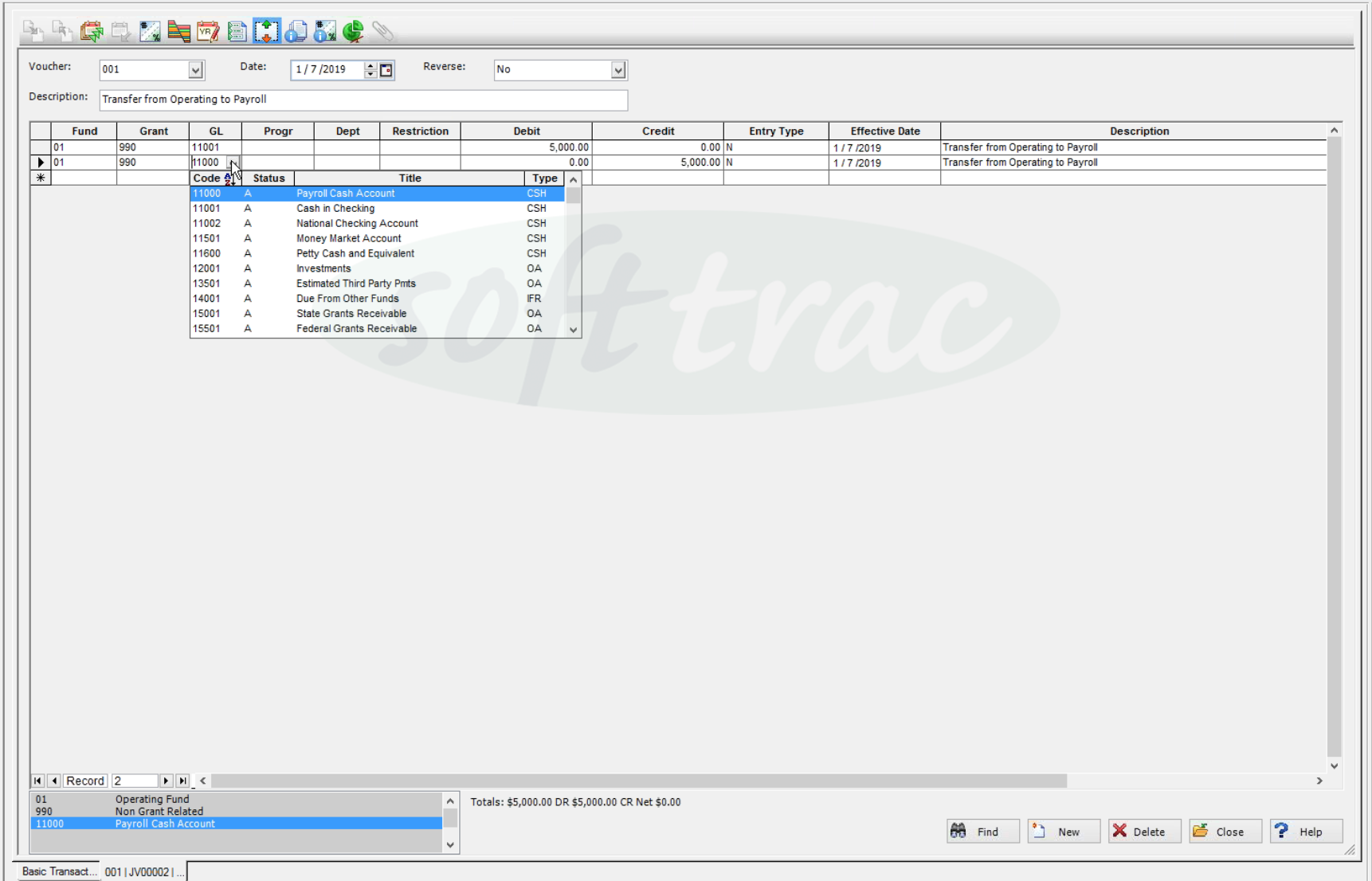Click the New button
Image resolution: width=1372 pixels, height=881 pixels.
tap(1064, 832)
